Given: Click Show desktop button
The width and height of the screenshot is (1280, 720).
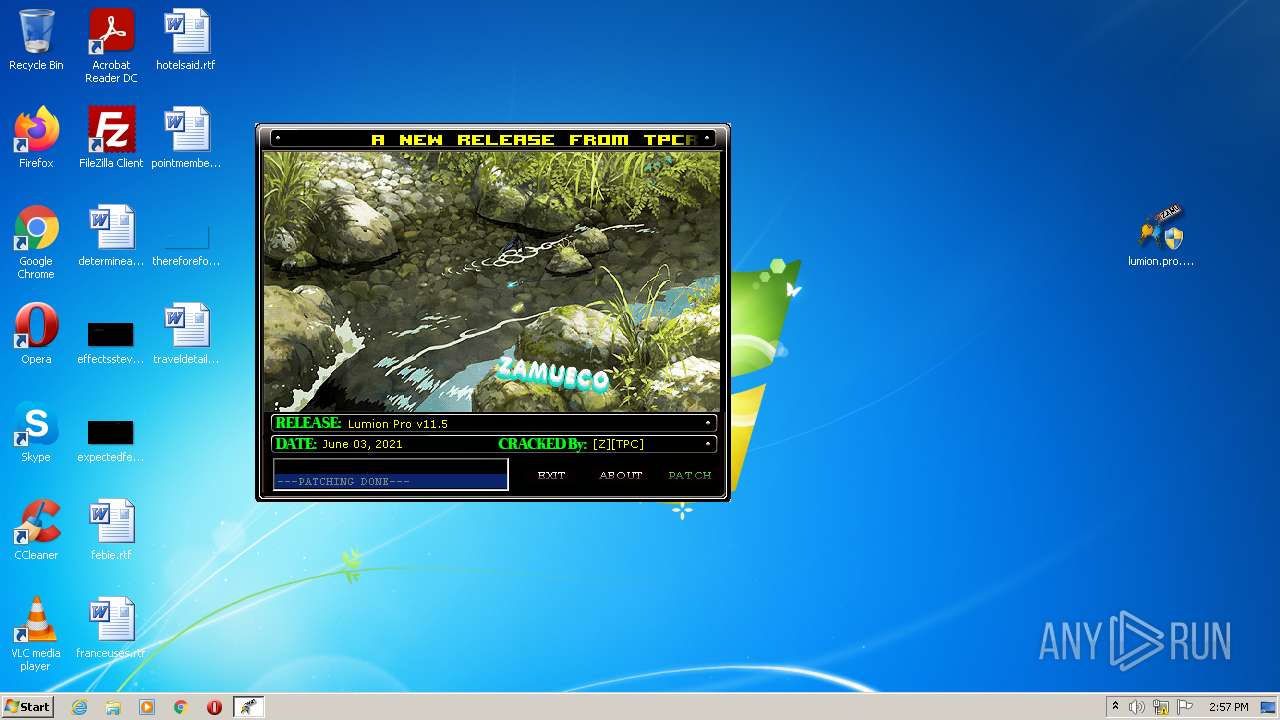Looking at the screenshot, I should pyautogui.click(x=1269, y=707).
